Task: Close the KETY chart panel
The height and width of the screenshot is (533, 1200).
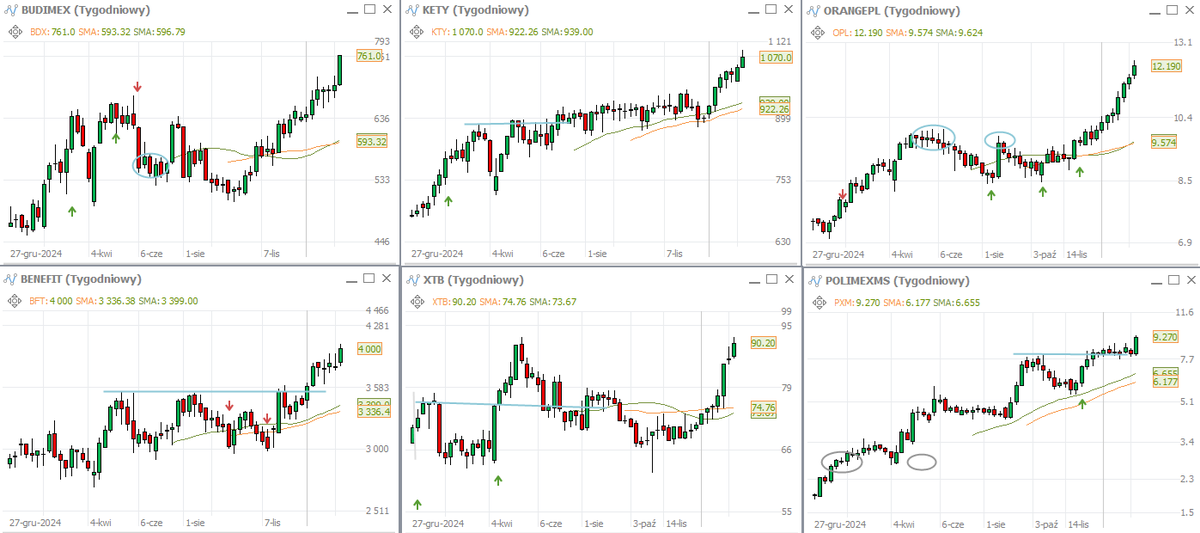Action: [789, 10]
